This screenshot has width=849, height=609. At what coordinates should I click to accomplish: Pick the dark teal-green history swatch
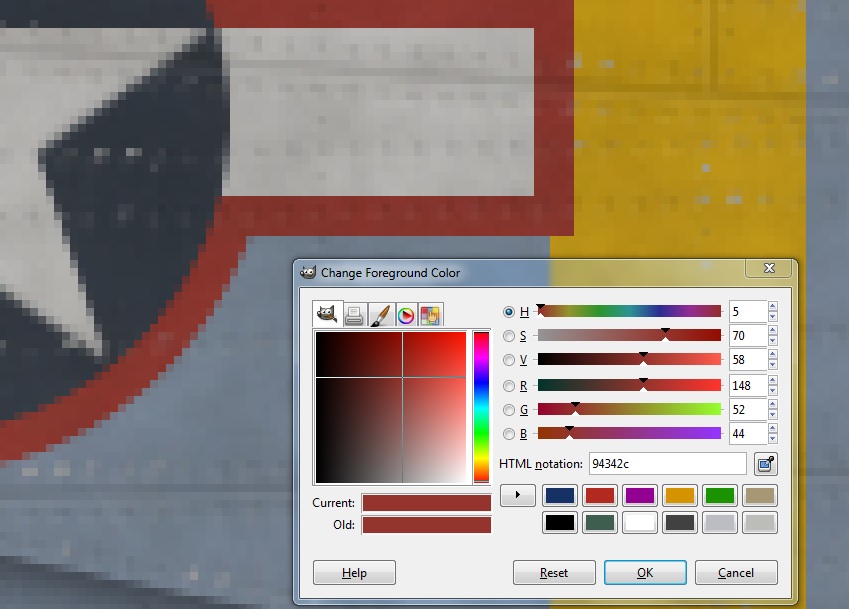(599, 522)
